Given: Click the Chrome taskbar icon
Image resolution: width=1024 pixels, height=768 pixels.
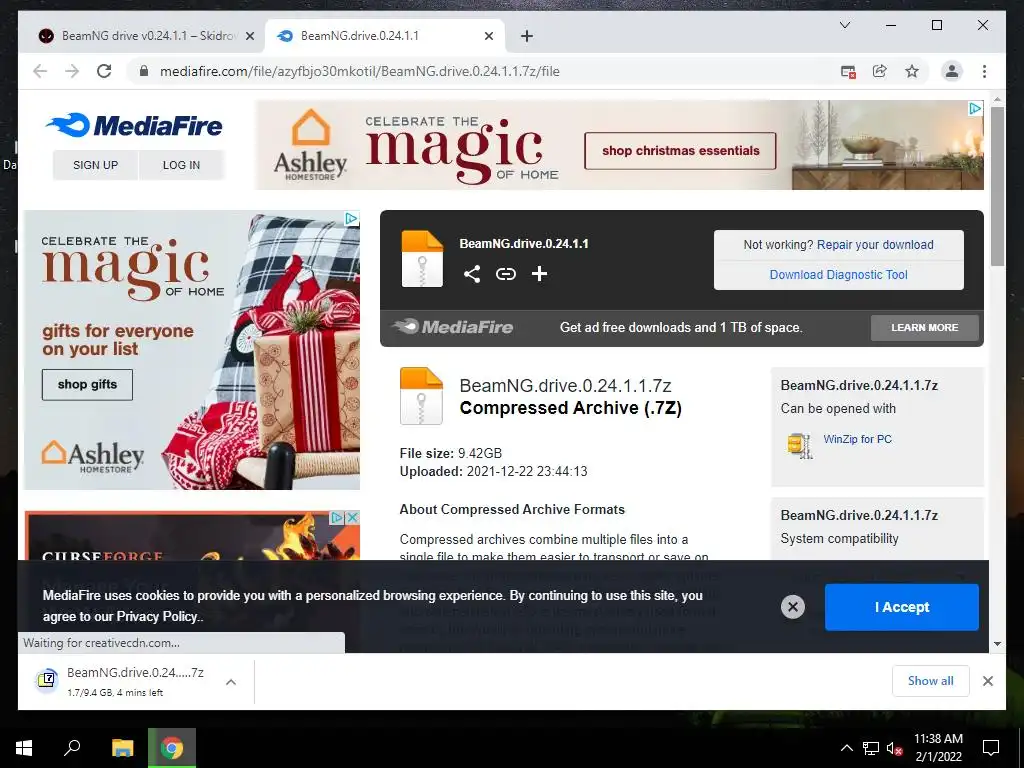Looking at the screenshot, I should (x=172, y=748).
